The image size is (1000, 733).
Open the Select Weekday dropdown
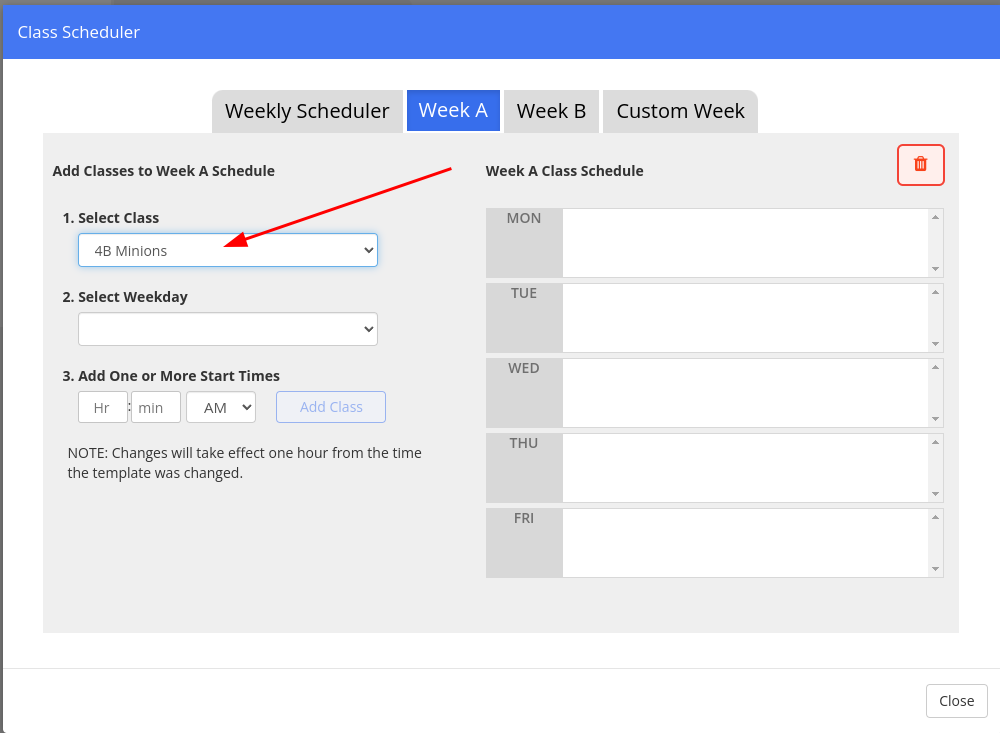[x=228, y=329]
